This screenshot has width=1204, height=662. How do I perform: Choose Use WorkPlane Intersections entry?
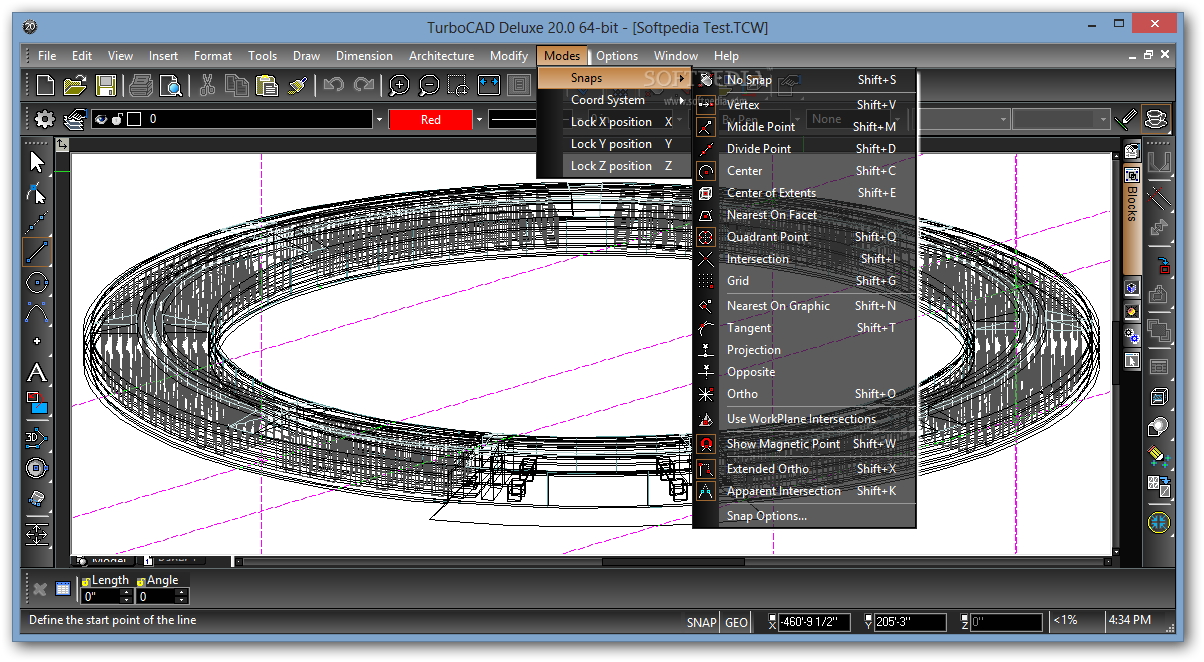pos(804,419)
